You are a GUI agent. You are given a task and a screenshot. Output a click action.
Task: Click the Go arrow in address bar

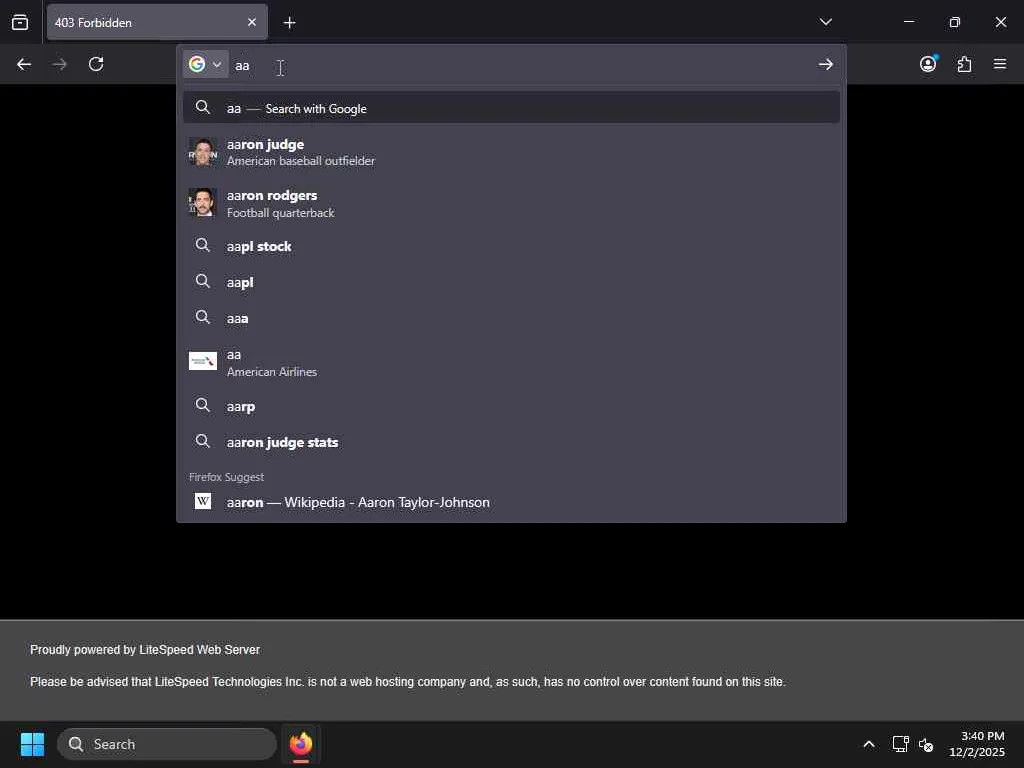point(825,64)
